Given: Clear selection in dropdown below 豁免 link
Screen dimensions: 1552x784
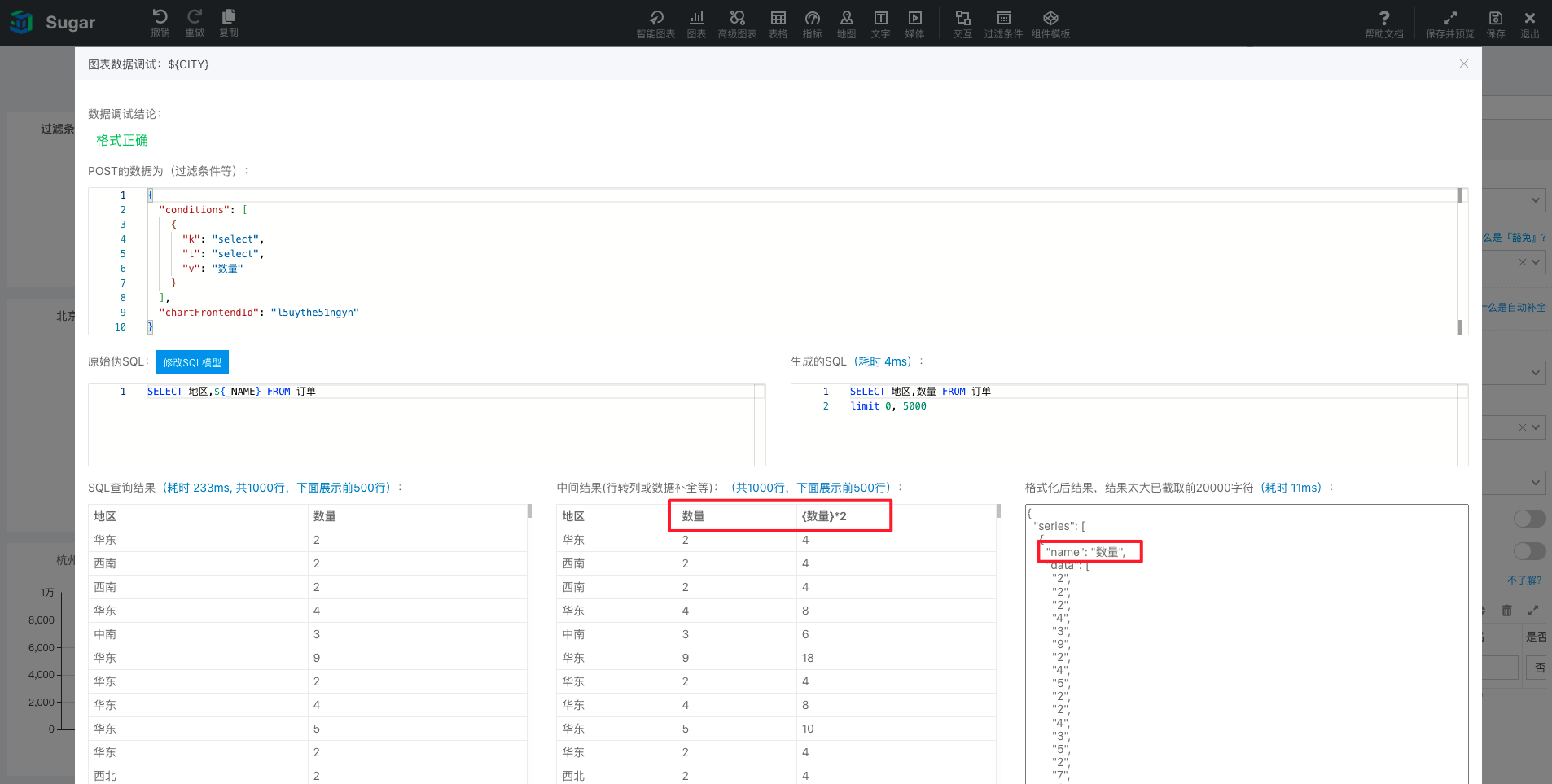Looking at the screenshot, I should click(1522, 262).
